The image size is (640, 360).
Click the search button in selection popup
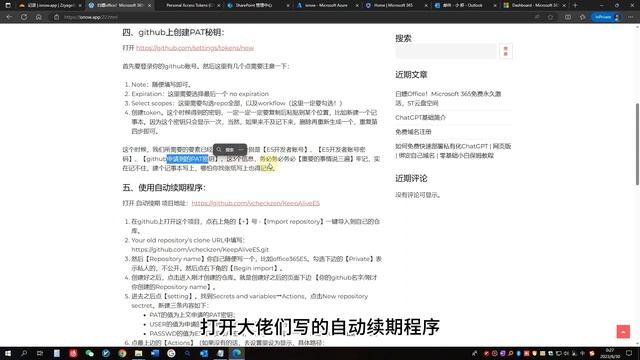click(226, 149)
